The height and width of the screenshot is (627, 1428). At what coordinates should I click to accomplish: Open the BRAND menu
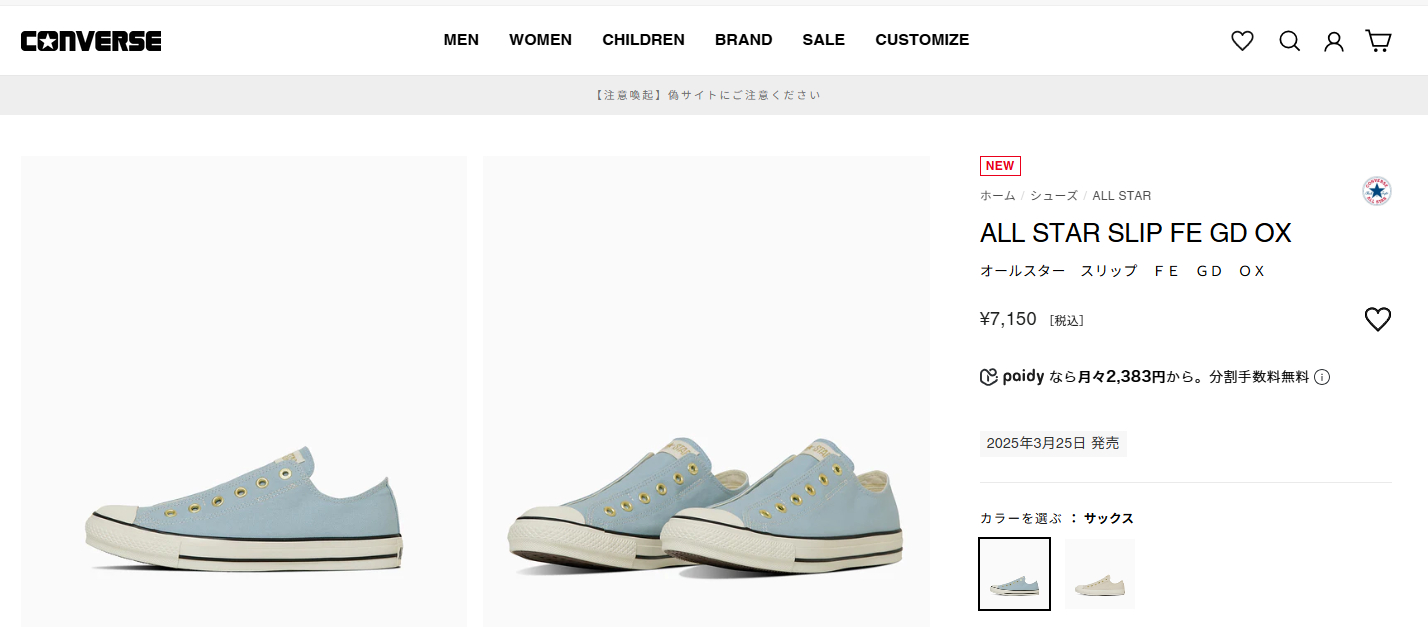tap(743, 40)
